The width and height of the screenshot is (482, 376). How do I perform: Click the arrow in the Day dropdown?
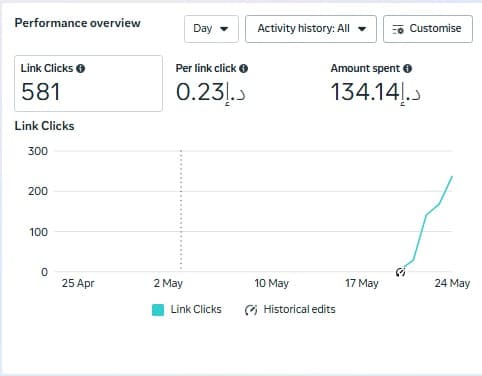224,29
